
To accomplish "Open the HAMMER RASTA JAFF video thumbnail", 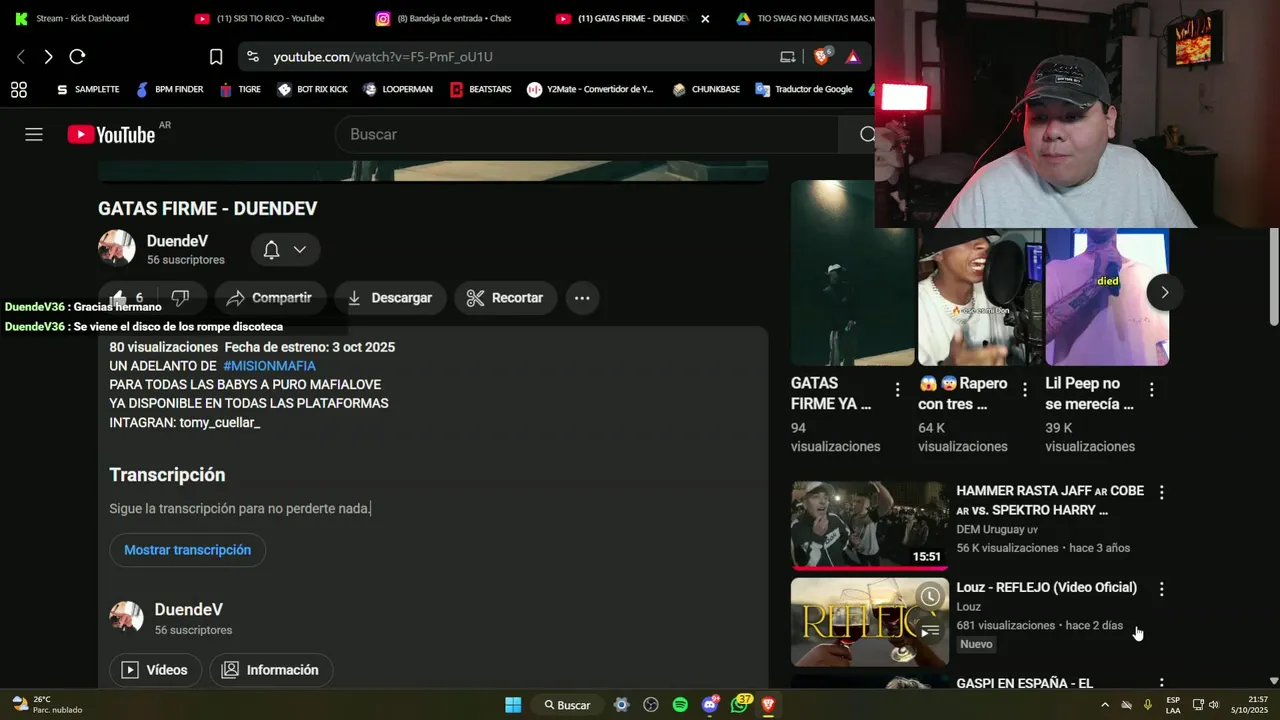I will 870,526.
